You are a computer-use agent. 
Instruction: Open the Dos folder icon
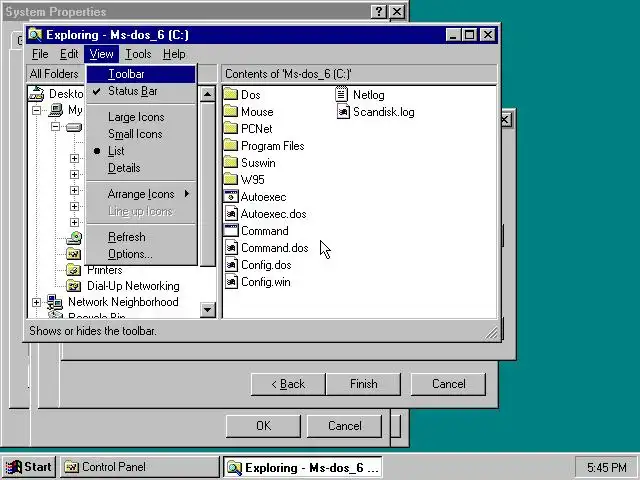pyautogui.click(x=231, y=95)
